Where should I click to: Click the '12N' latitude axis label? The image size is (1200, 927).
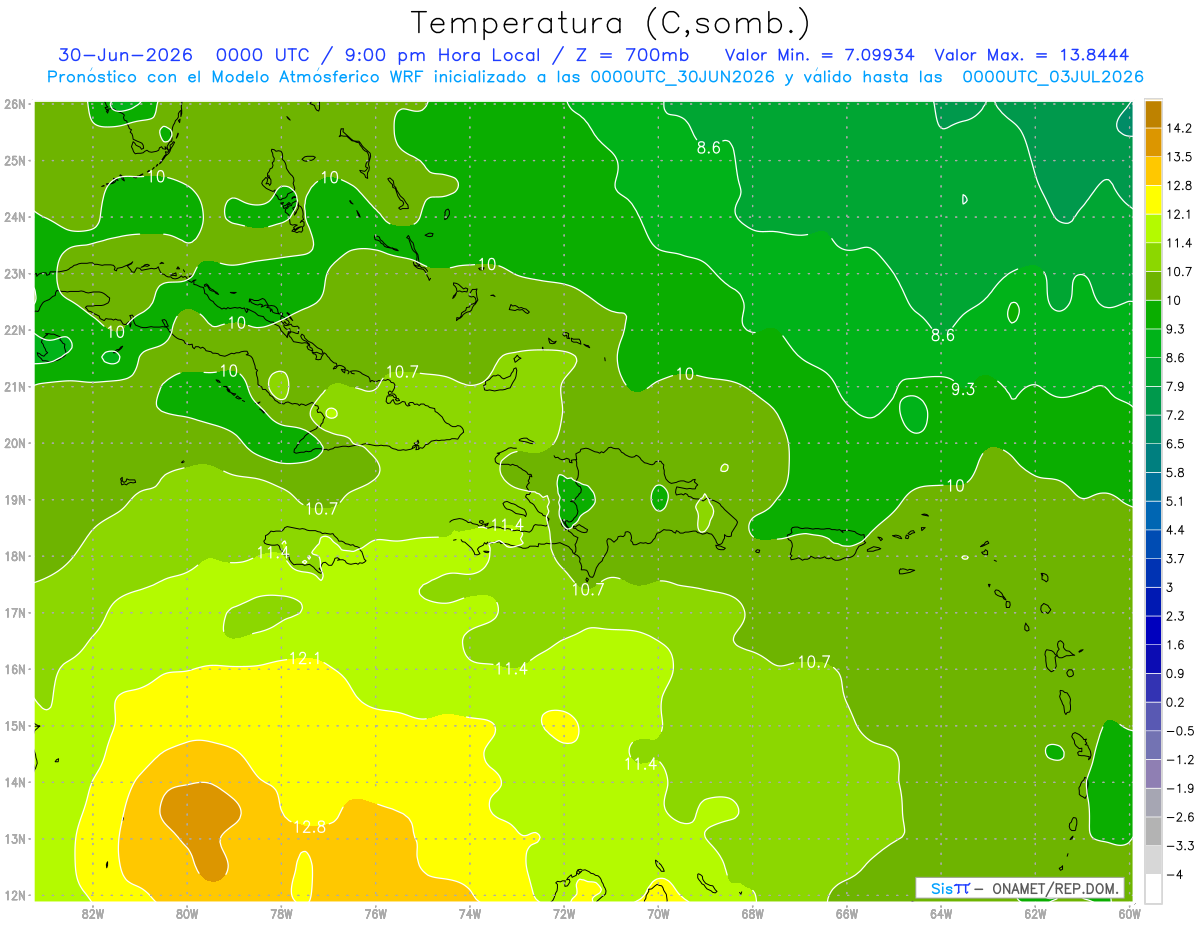14,895
